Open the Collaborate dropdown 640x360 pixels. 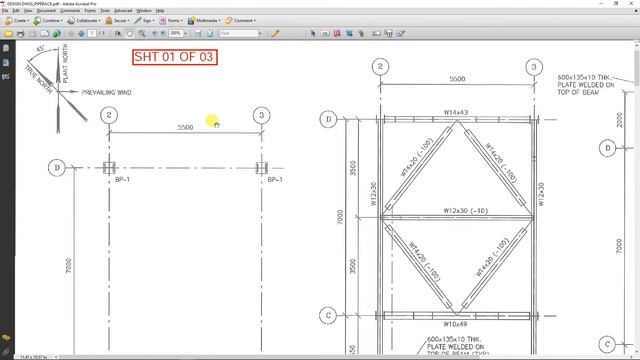click(x=84, y=20)
